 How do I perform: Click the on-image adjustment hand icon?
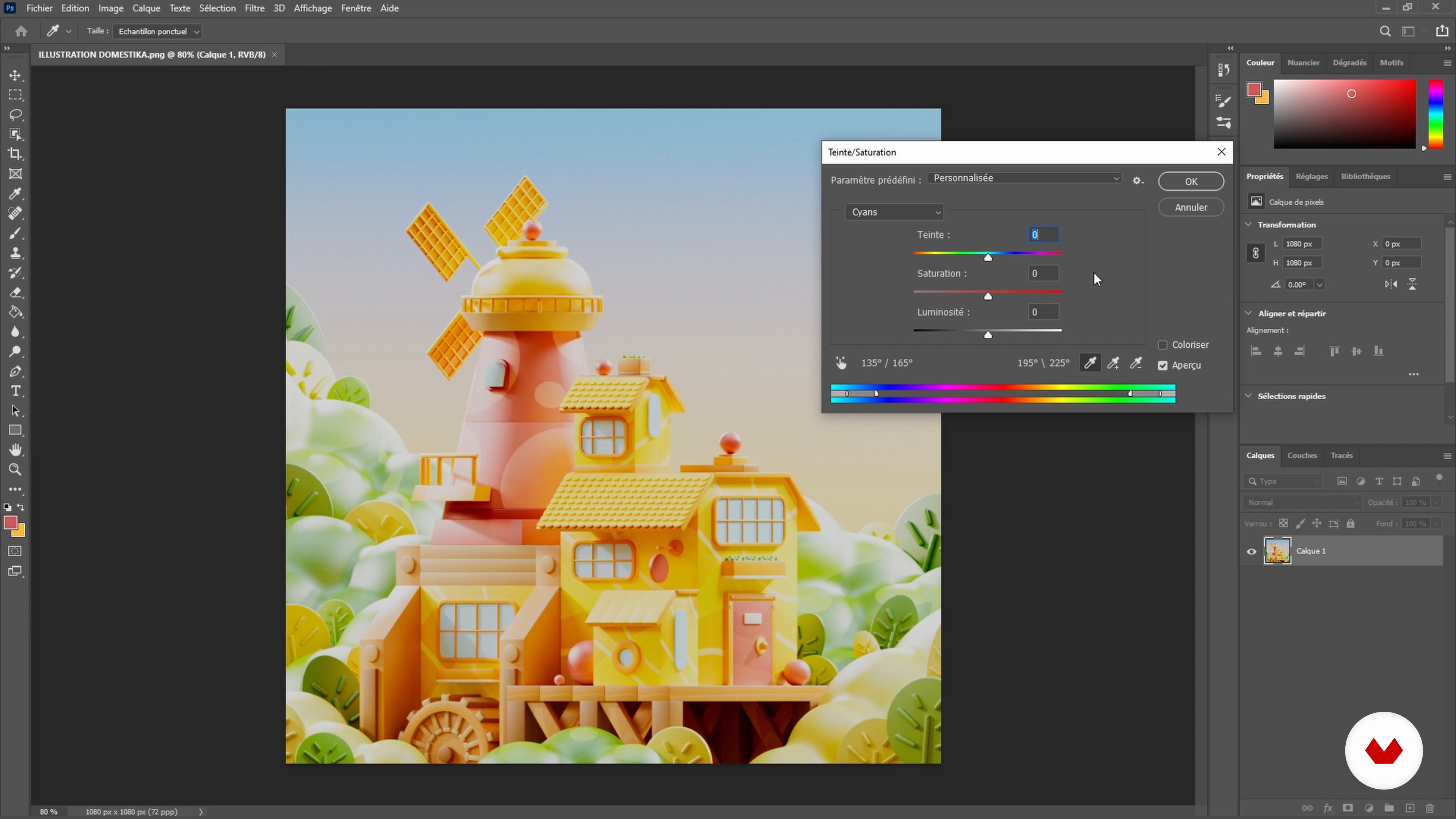(841, 363)
